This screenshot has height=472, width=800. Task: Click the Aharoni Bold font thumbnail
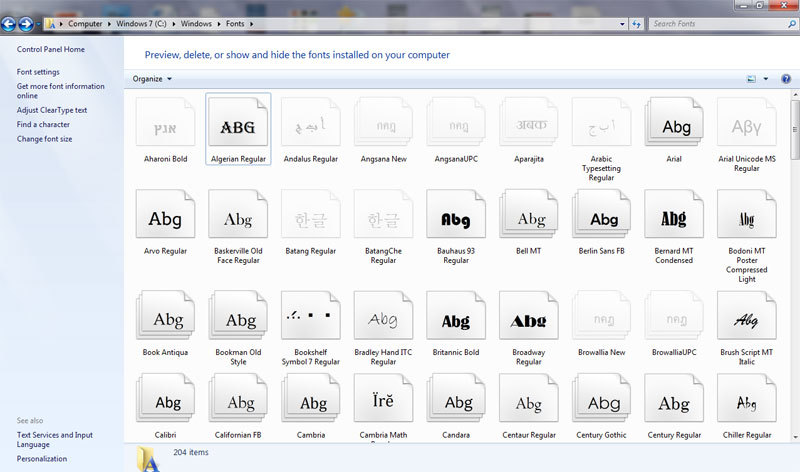[x=165, y=128]
